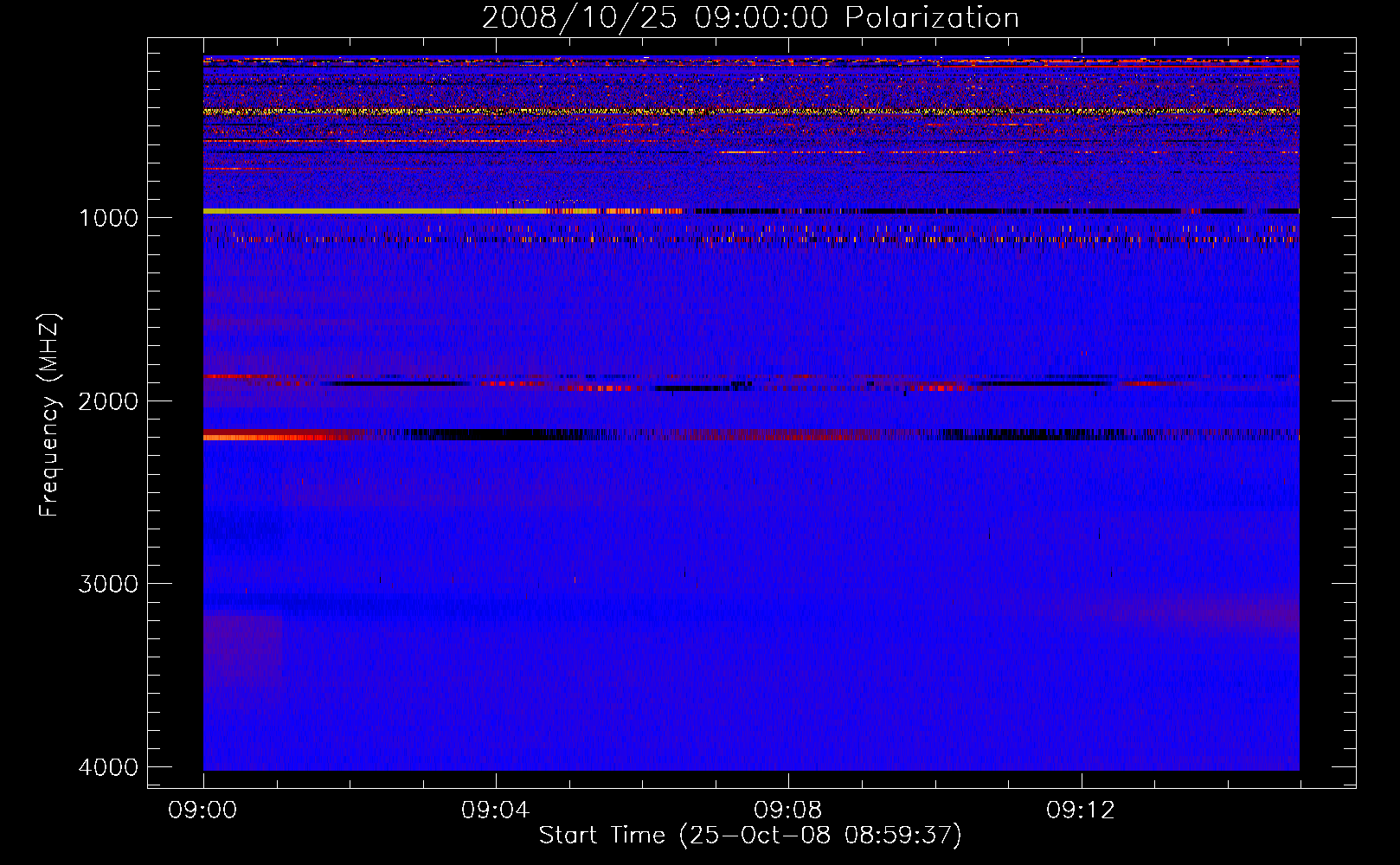Click the 09:00 time tick label
The height and width of the screenshot is (865, 1400).
pos(203,811)
